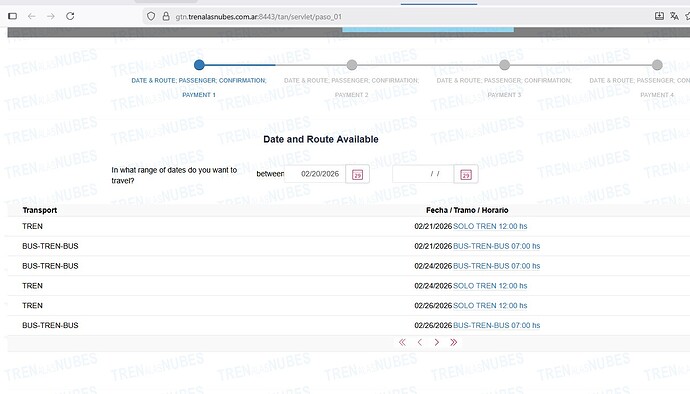Select 02/24/2026 BUS-TREN-BUS 07:00 hs link
Viewport: 690px width, 394px height.
[496, 266]
